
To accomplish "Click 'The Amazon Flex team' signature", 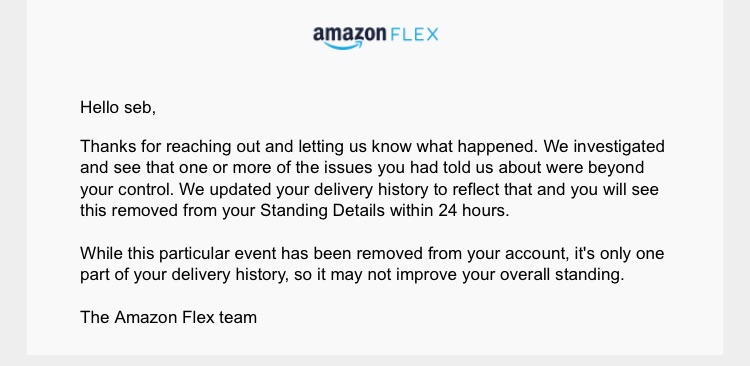I will (x=168, y=317).
